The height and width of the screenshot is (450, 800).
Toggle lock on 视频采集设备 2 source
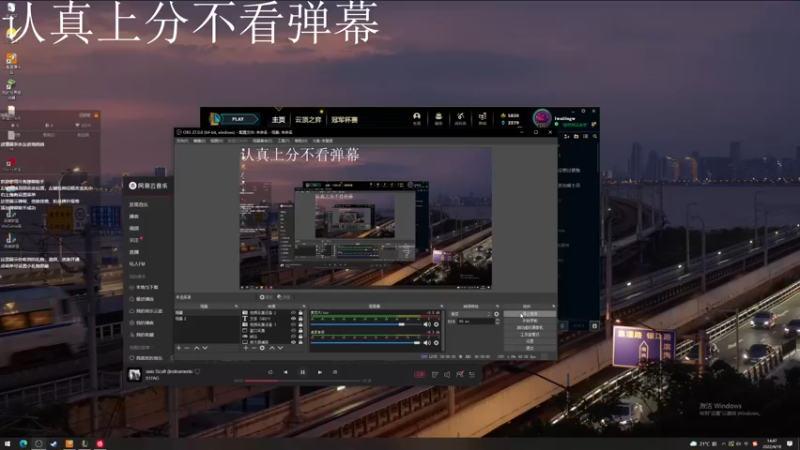point(301,312)
